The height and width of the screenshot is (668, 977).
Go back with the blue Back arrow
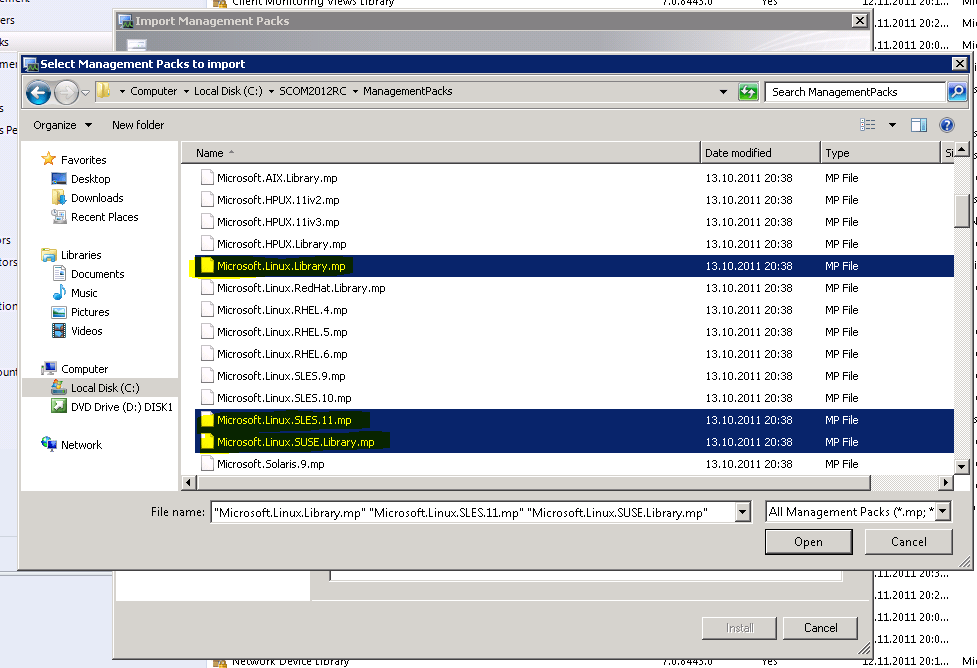pyautogui.click(x=38, y=93)
